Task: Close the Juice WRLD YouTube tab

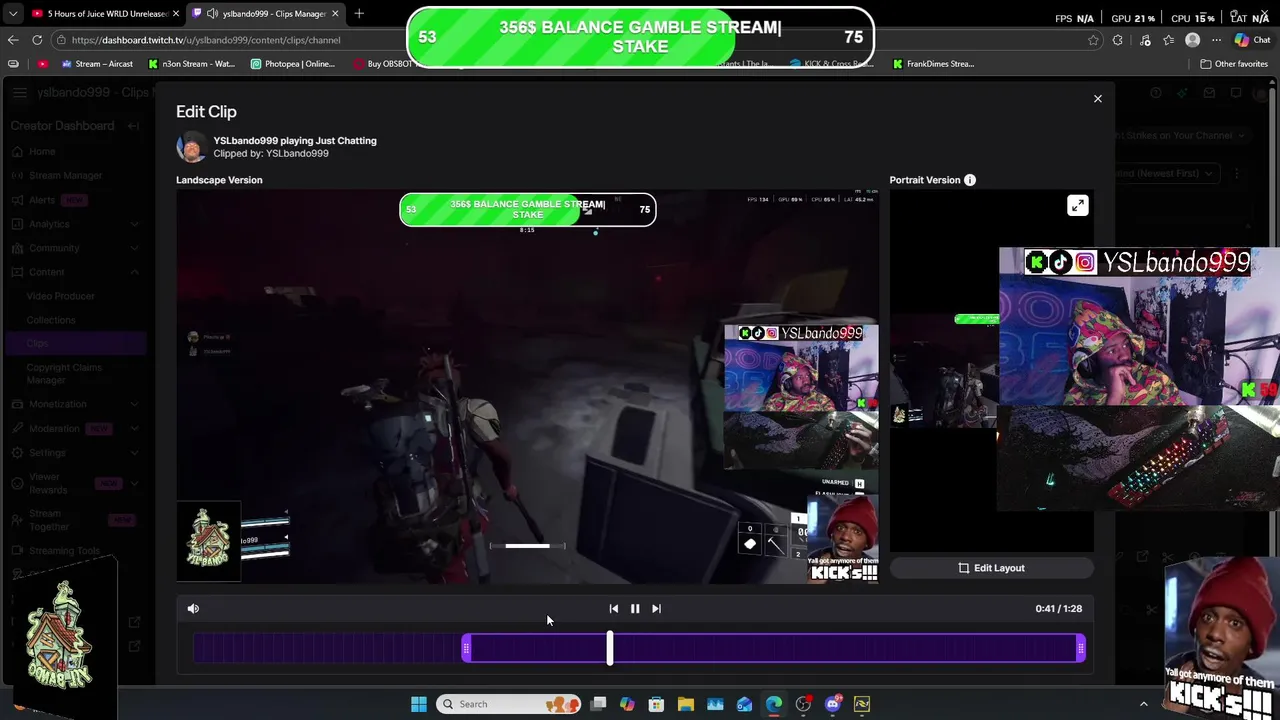Action: 175,14
